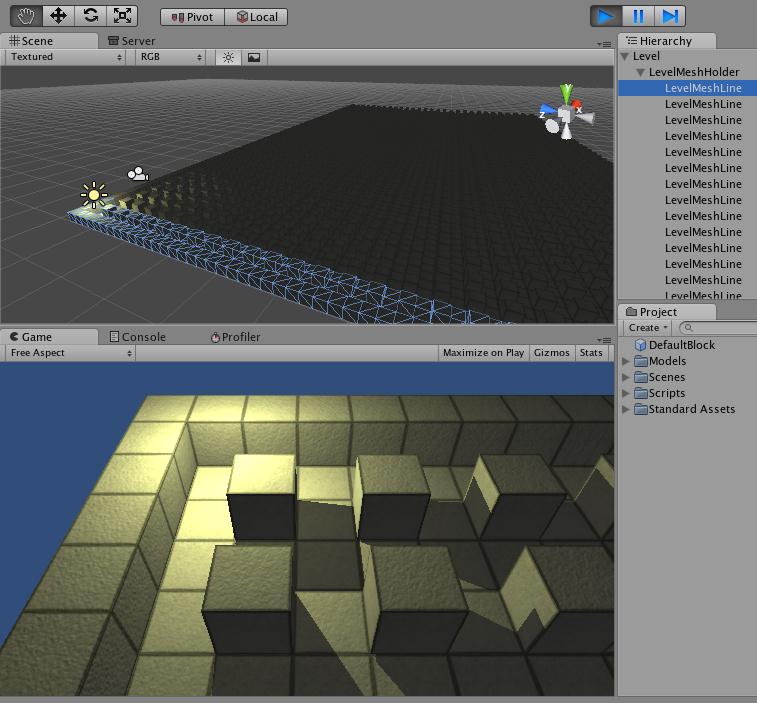The width and height of the screenshot is (757, 703).
Task: Toggle Pivot handle position
Action: click(193, 17)
